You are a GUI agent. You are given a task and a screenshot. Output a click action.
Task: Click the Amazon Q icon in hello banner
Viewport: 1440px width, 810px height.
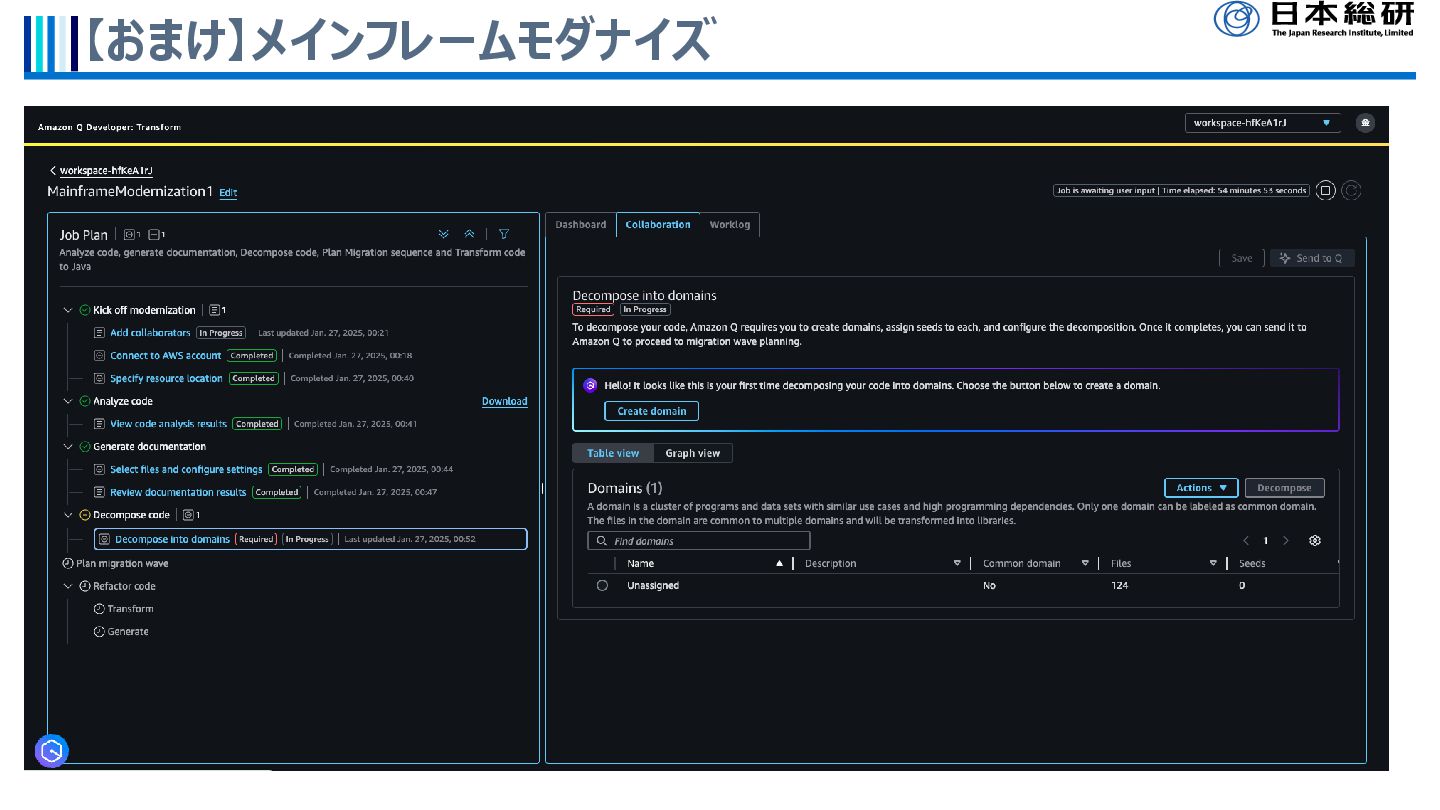(x=591, y=385)
